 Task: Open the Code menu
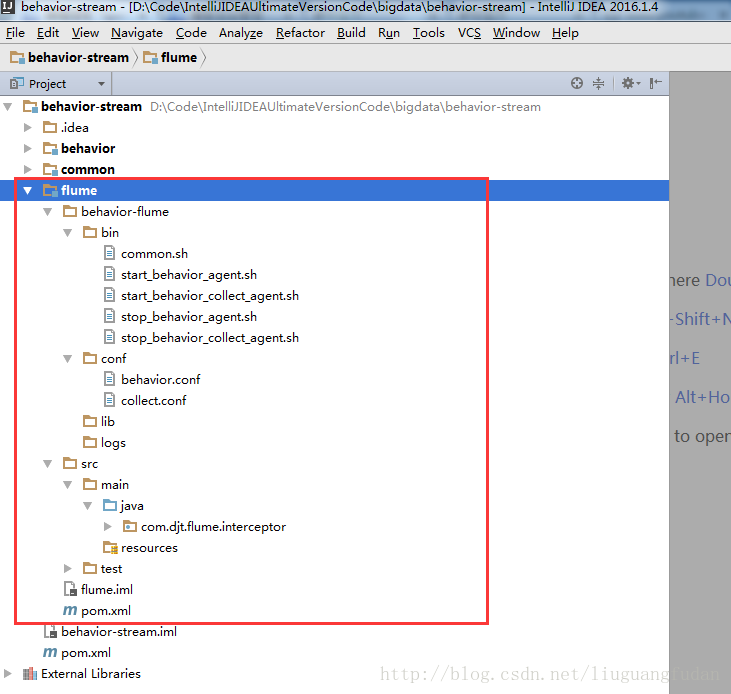point(191,33)
